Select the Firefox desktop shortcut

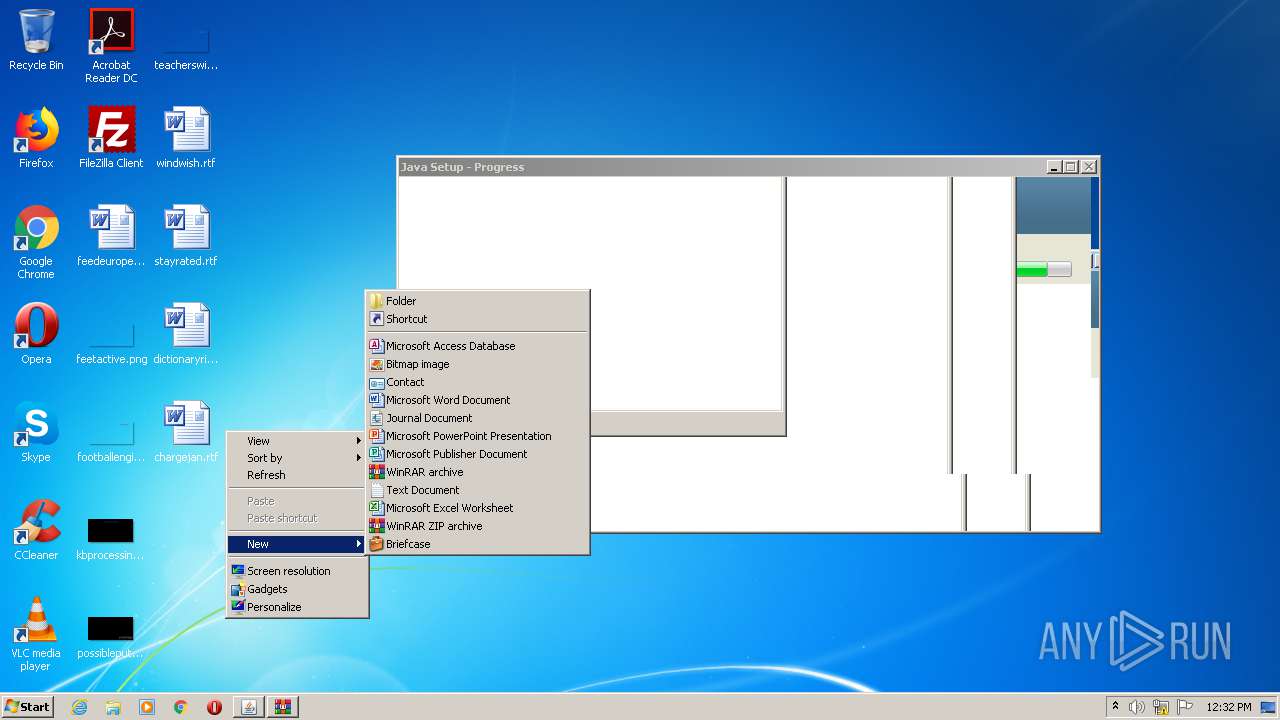36,138
